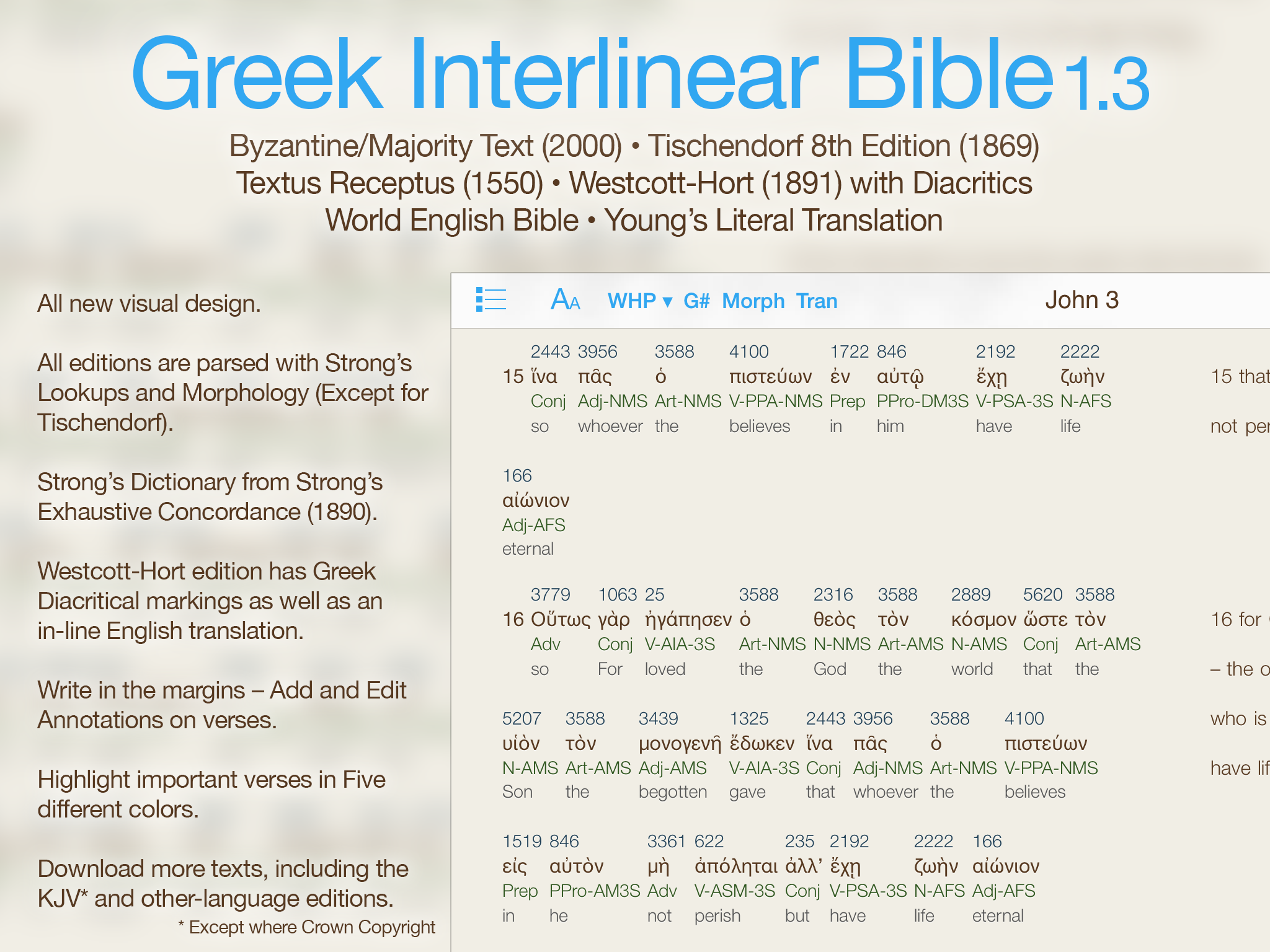Image resolution: width=1270 pixels, height=952 pixels.
Task: Click the John 3 chapter title
Action: pos(1081,300)
